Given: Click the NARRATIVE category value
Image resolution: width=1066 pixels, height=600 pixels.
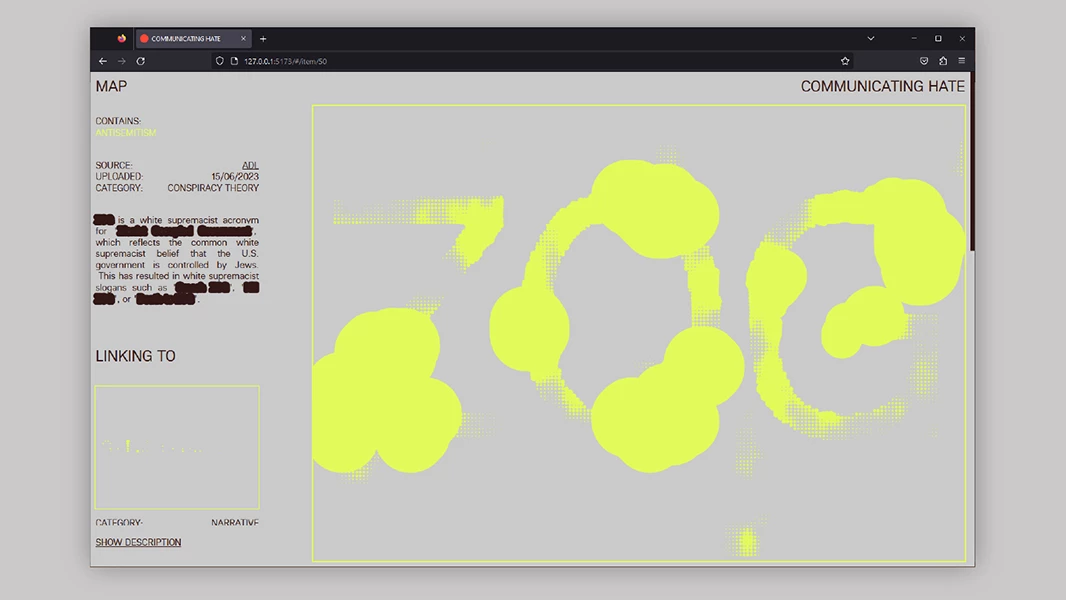Looking at the screenshot, I should (x=235, y=523).
